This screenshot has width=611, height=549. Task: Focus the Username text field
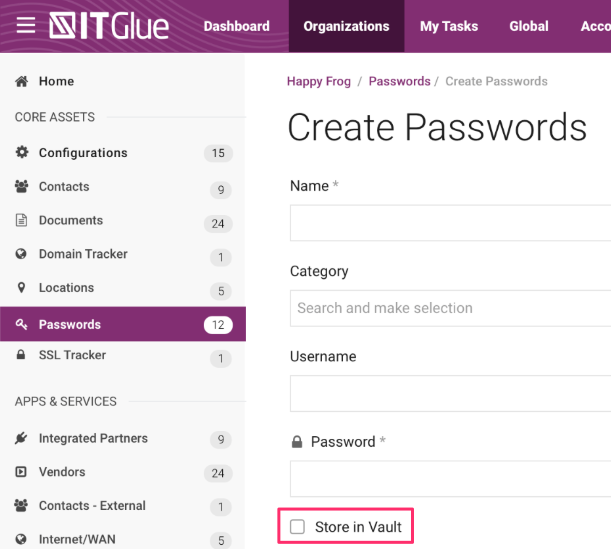pos(450,393)
